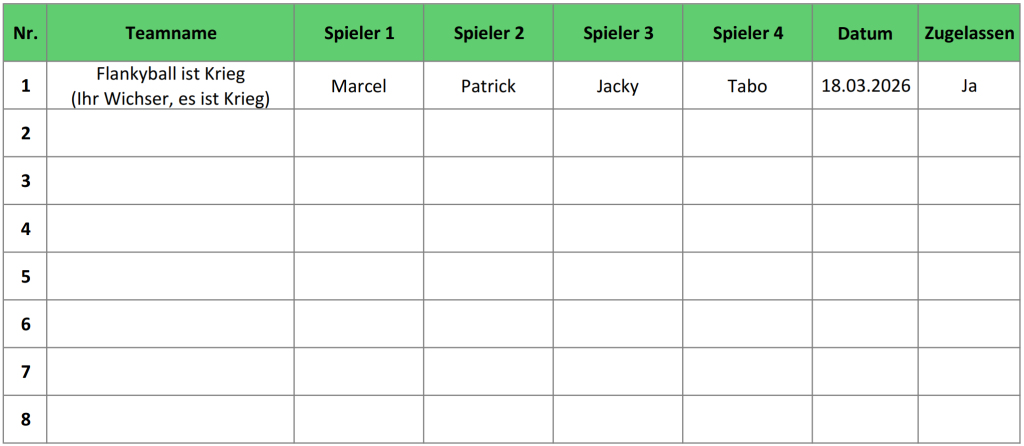Click the empty Teamname cell in row 3
1024x446 pixels.
pyautogui.click(x=171, y=181)
